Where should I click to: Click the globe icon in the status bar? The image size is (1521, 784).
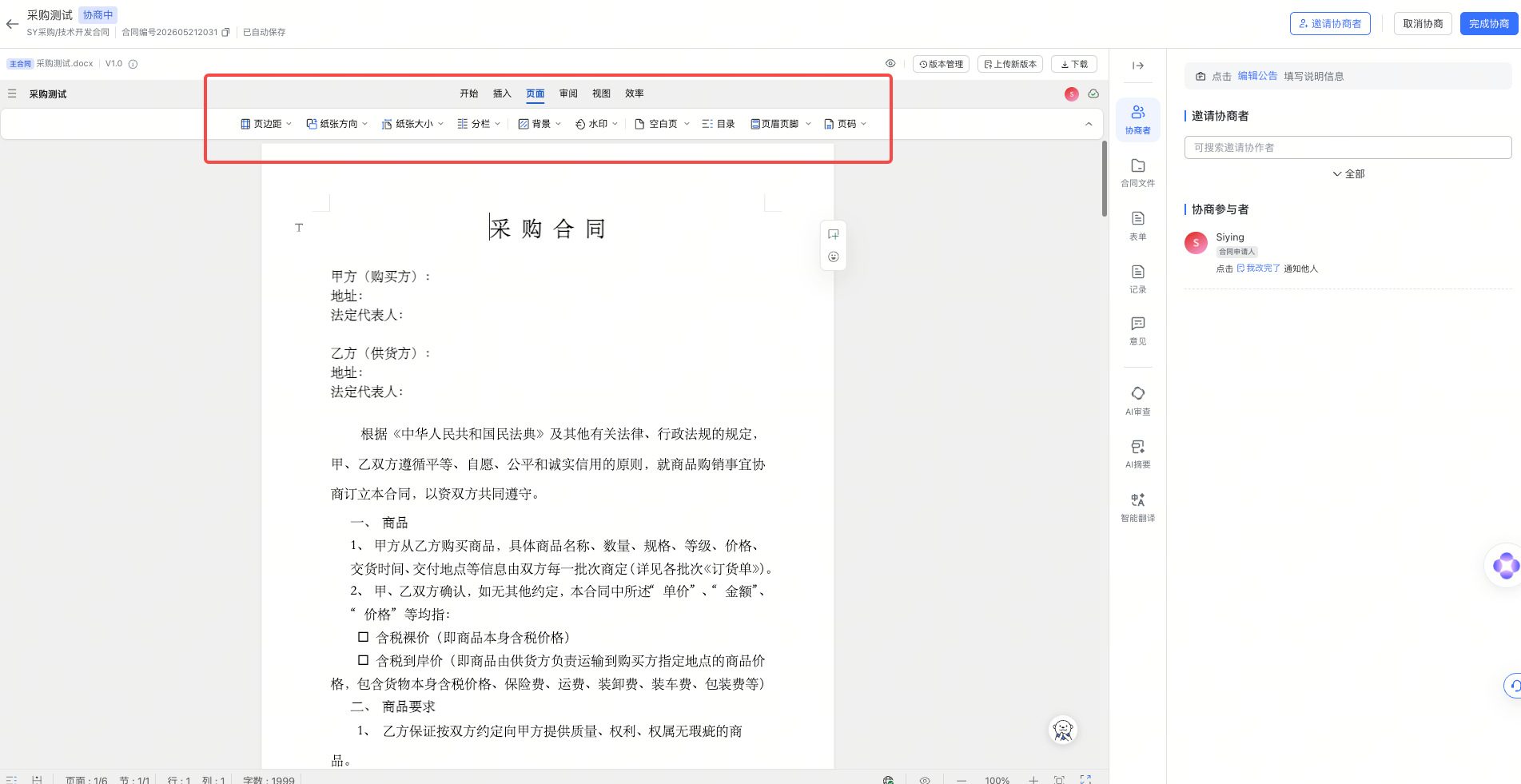888,780
